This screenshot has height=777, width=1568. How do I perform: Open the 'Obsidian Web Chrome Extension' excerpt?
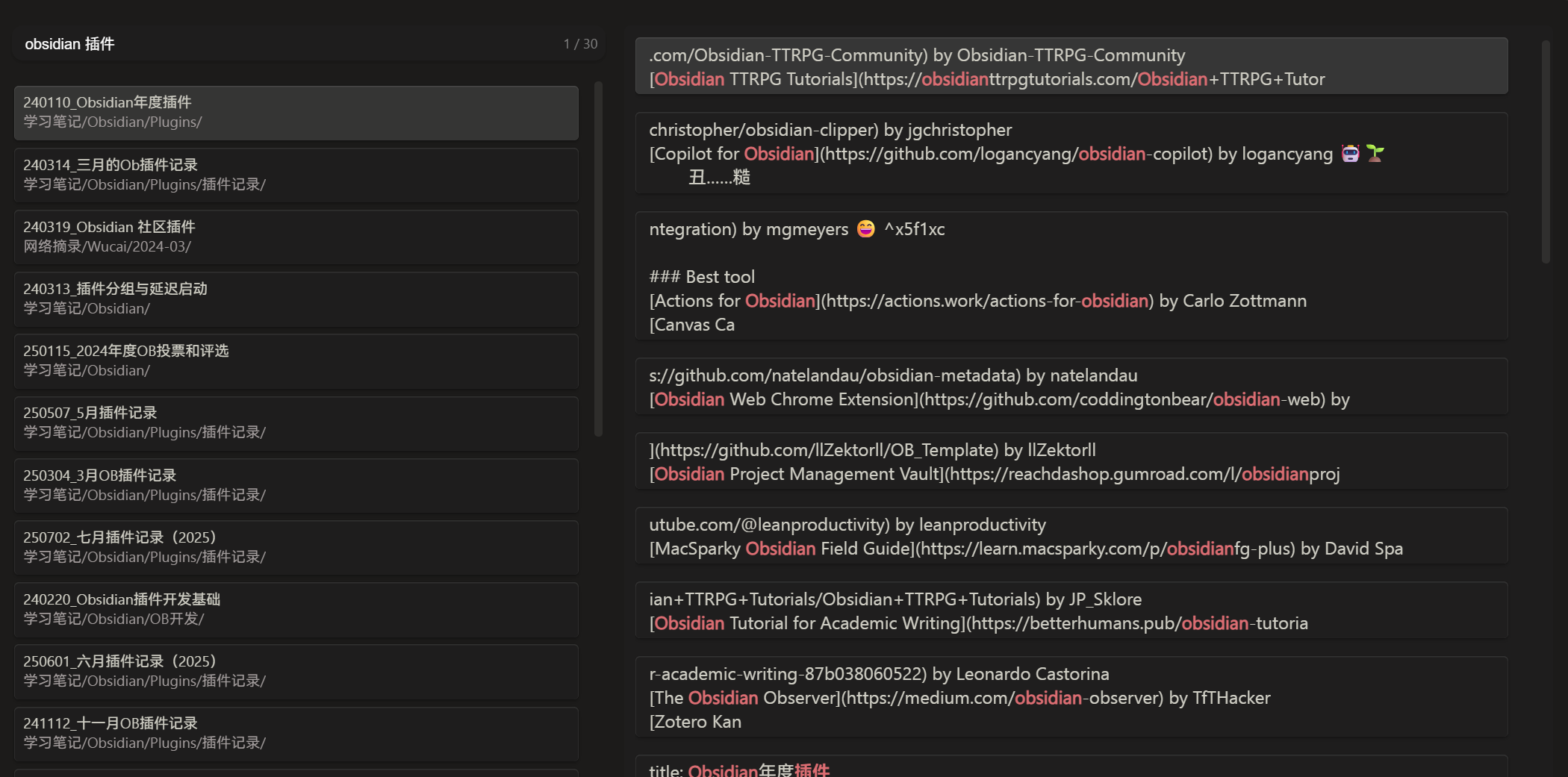(1071, 387)
